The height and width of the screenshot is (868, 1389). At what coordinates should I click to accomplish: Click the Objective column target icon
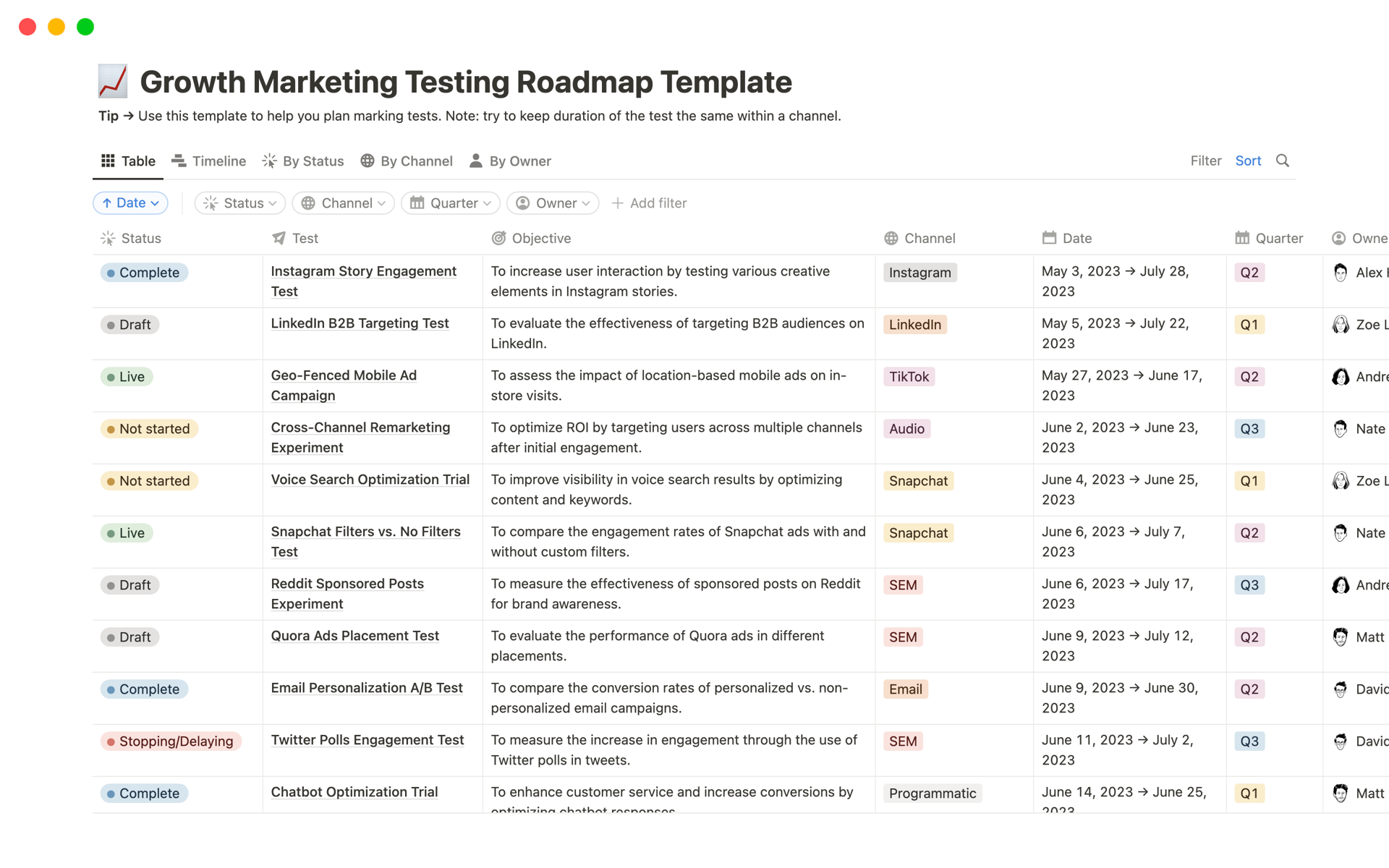click(x=498, y=239)
